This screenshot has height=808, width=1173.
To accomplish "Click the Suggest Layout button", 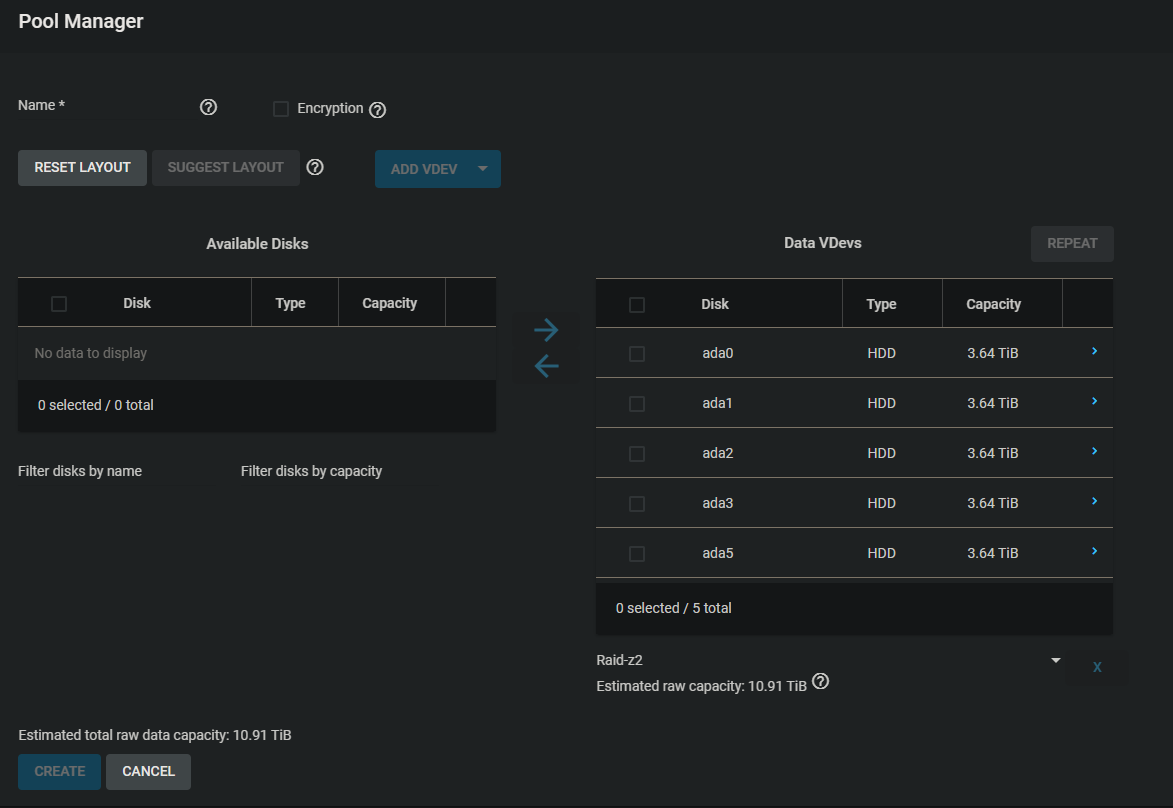I will [226, 168].
